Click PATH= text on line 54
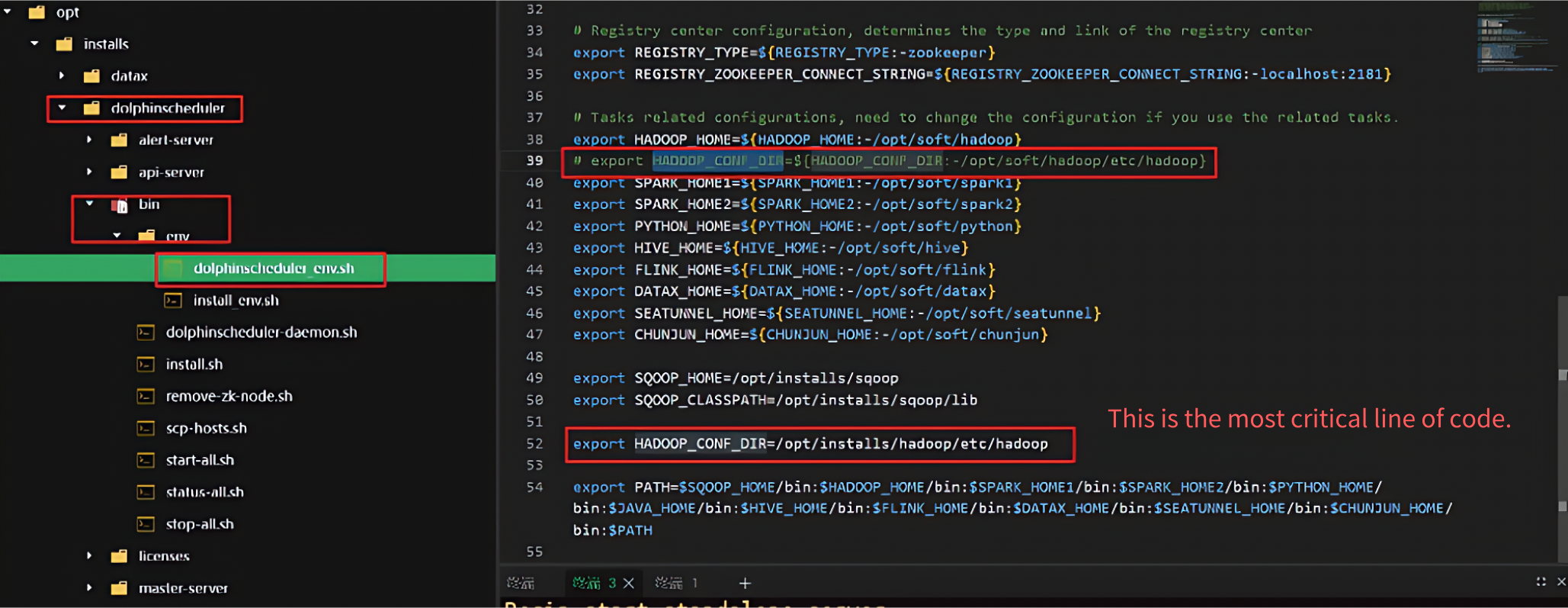 tap(656, 487)
